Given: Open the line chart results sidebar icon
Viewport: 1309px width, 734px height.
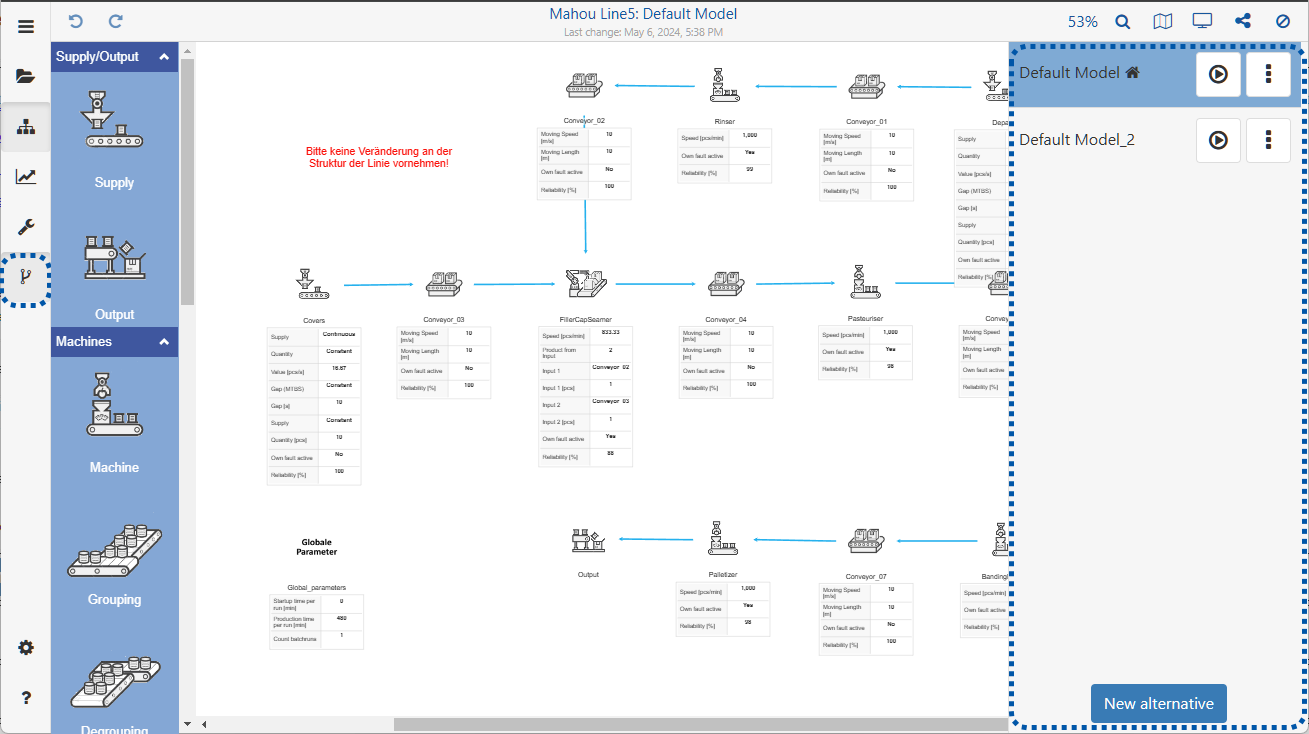Looking at the screenshot, I should point(26,177).
